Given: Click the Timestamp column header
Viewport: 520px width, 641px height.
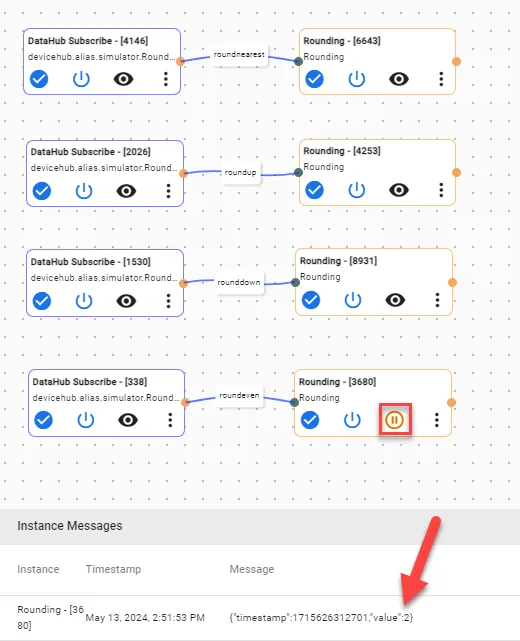Looking at the screenshot, I should point(113,569).
